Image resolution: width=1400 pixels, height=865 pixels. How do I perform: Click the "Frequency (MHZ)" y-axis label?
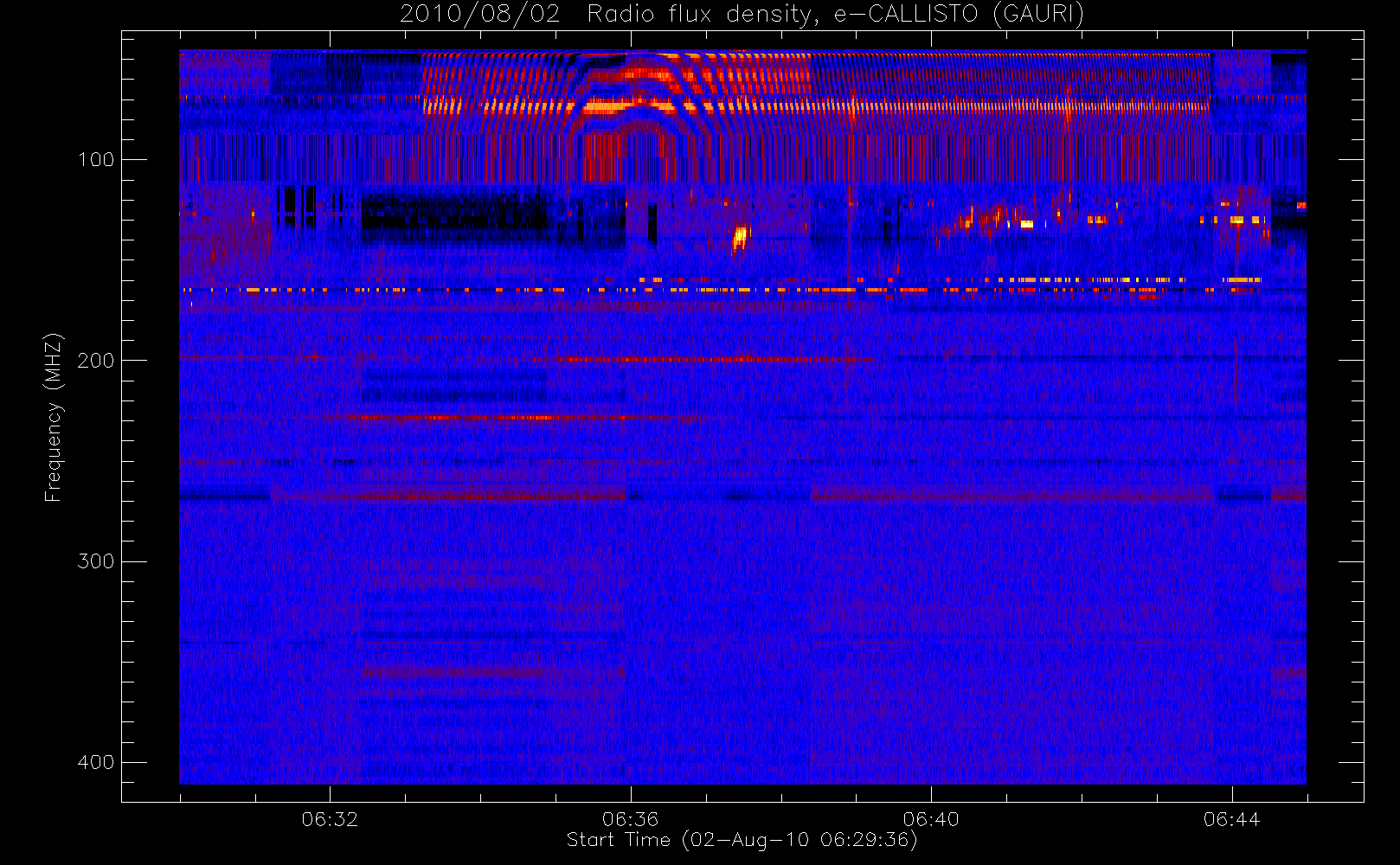(x=54, y=417)
